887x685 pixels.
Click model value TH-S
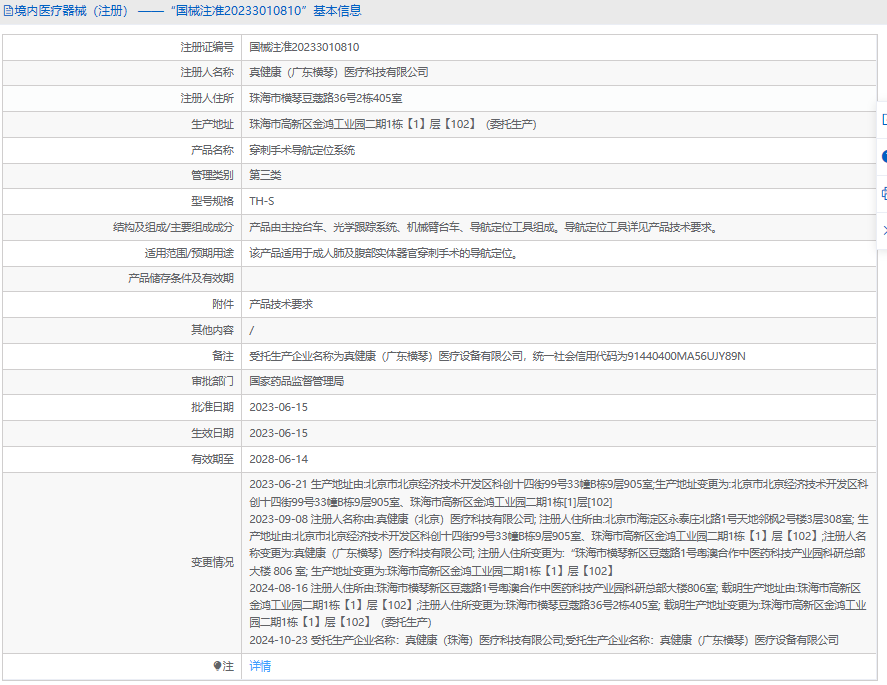pyautogui.click(x=261, y=201)
